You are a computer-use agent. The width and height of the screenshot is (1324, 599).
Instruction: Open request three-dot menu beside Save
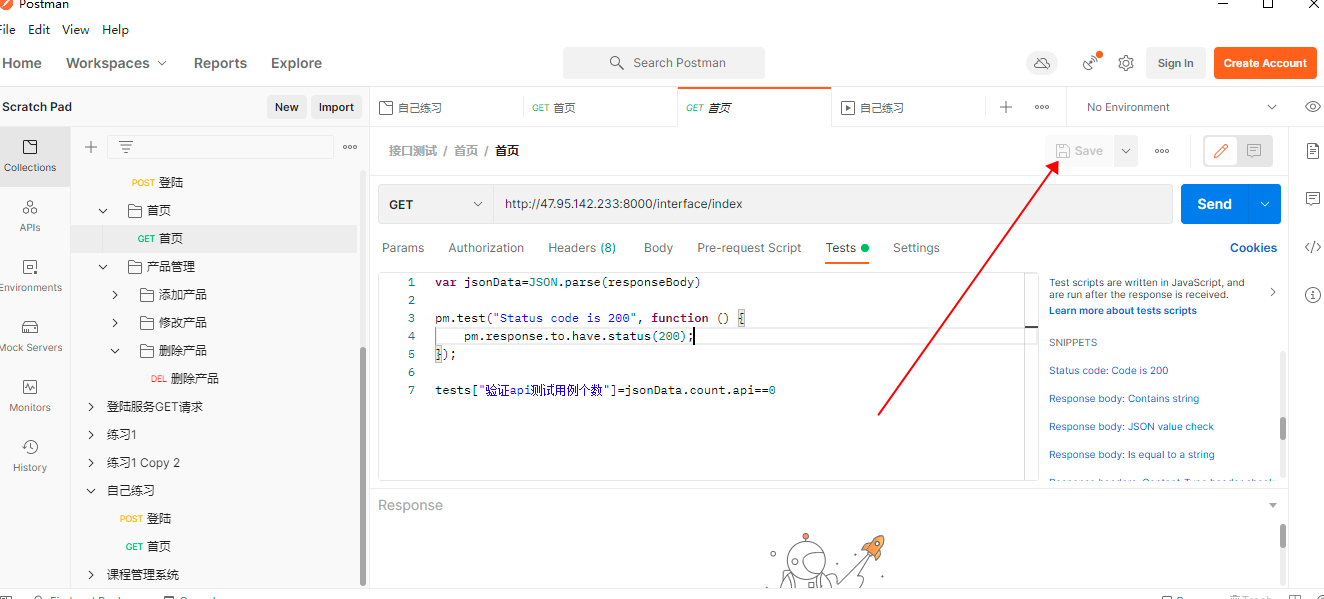[x=1162, y=151]
